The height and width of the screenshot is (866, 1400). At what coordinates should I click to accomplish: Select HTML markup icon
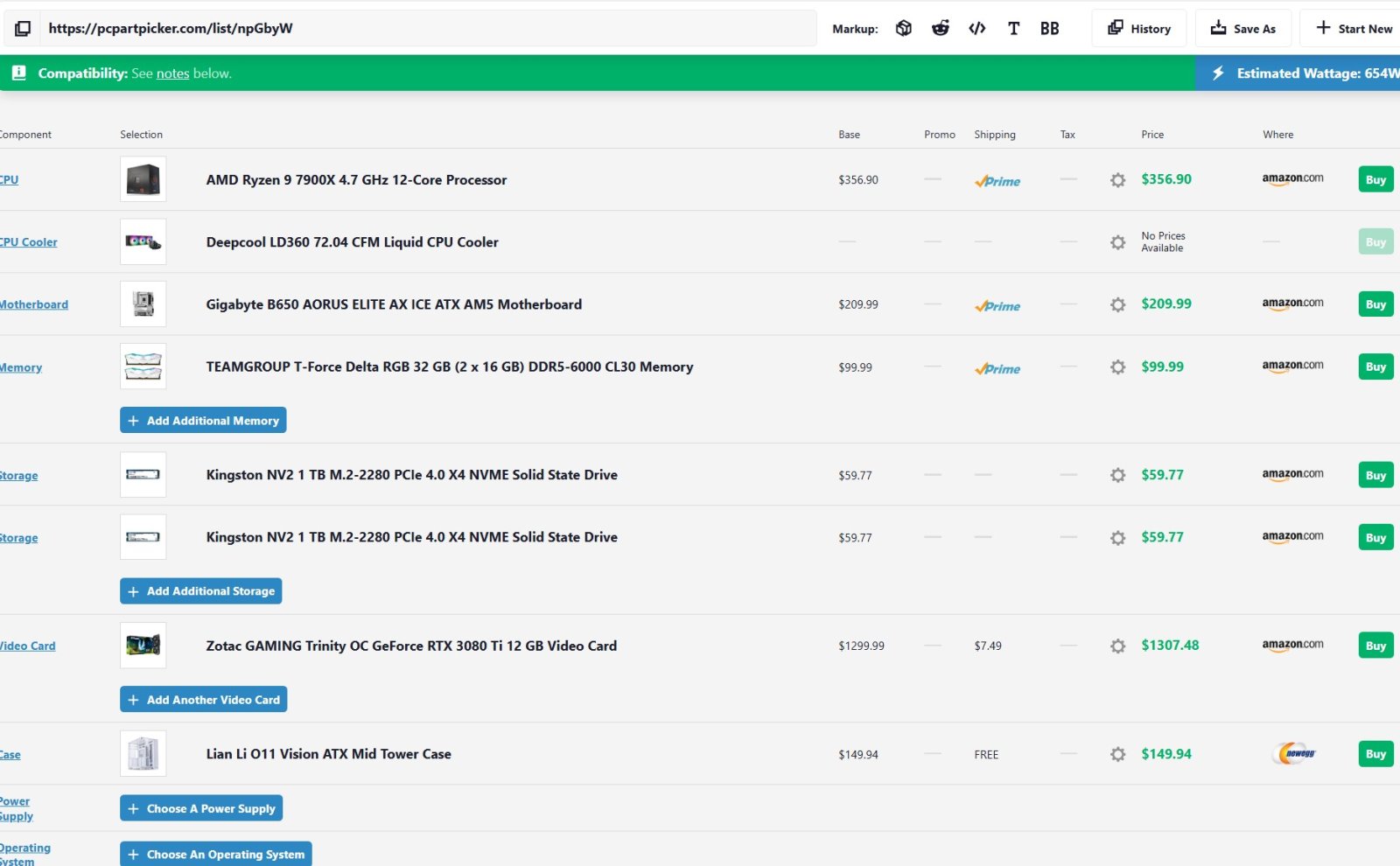(x=977, y=29)
